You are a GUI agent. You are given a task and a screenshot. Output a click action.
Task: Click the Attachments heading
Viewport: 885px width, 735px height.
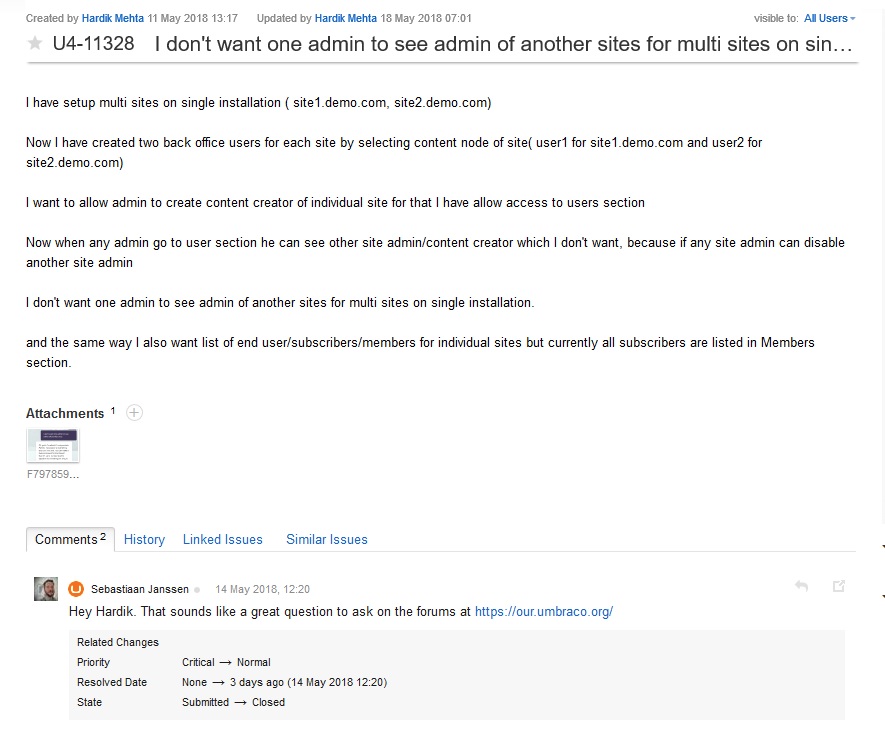(65, 413)
